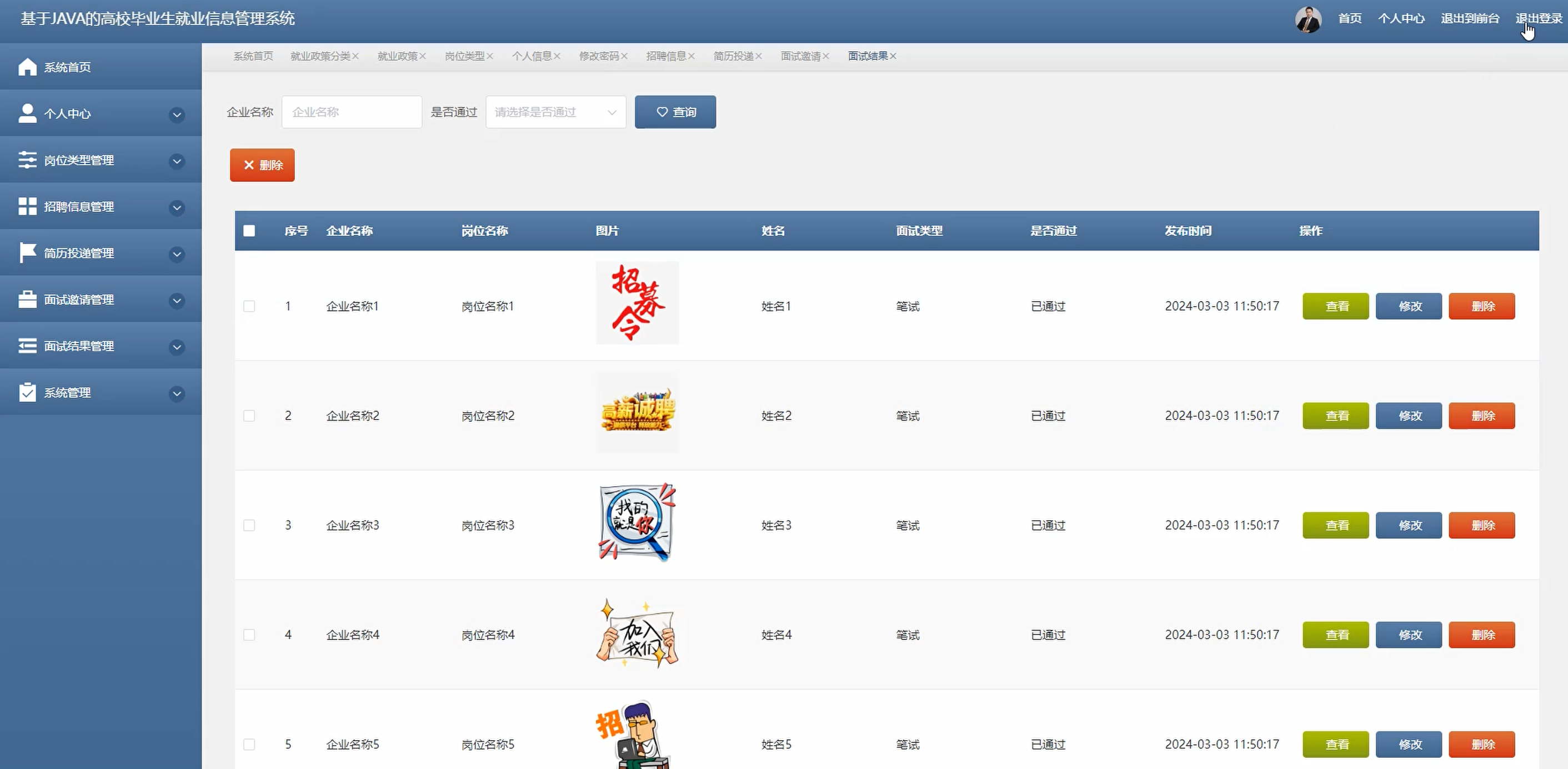1568x769 pixels.
Task: Check the row for 企业名称4
Action: pos(249,635)
